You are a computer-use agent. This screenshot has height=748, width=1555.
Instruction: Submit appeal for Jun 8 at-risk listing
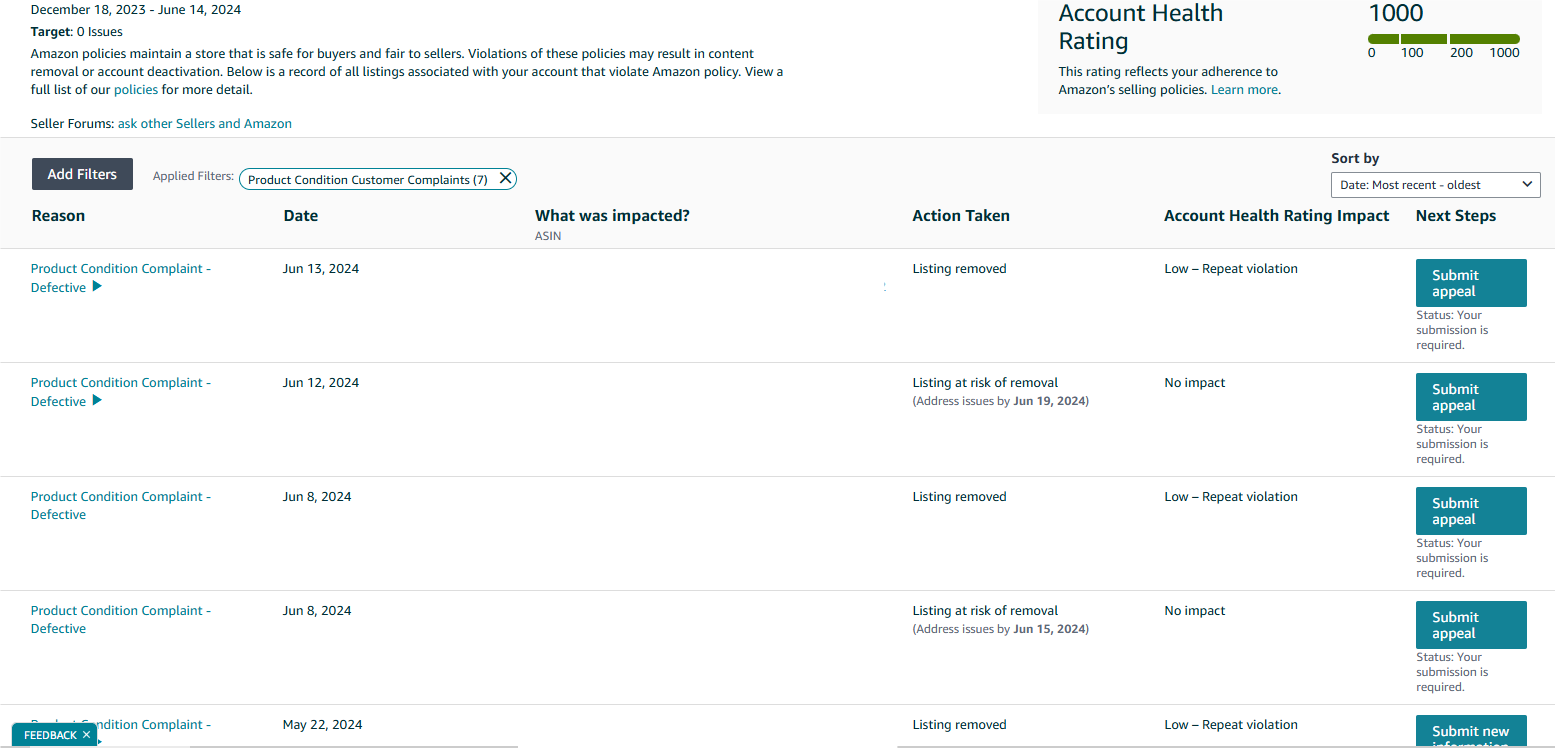pyautogui.click(x=1471, y=625)
